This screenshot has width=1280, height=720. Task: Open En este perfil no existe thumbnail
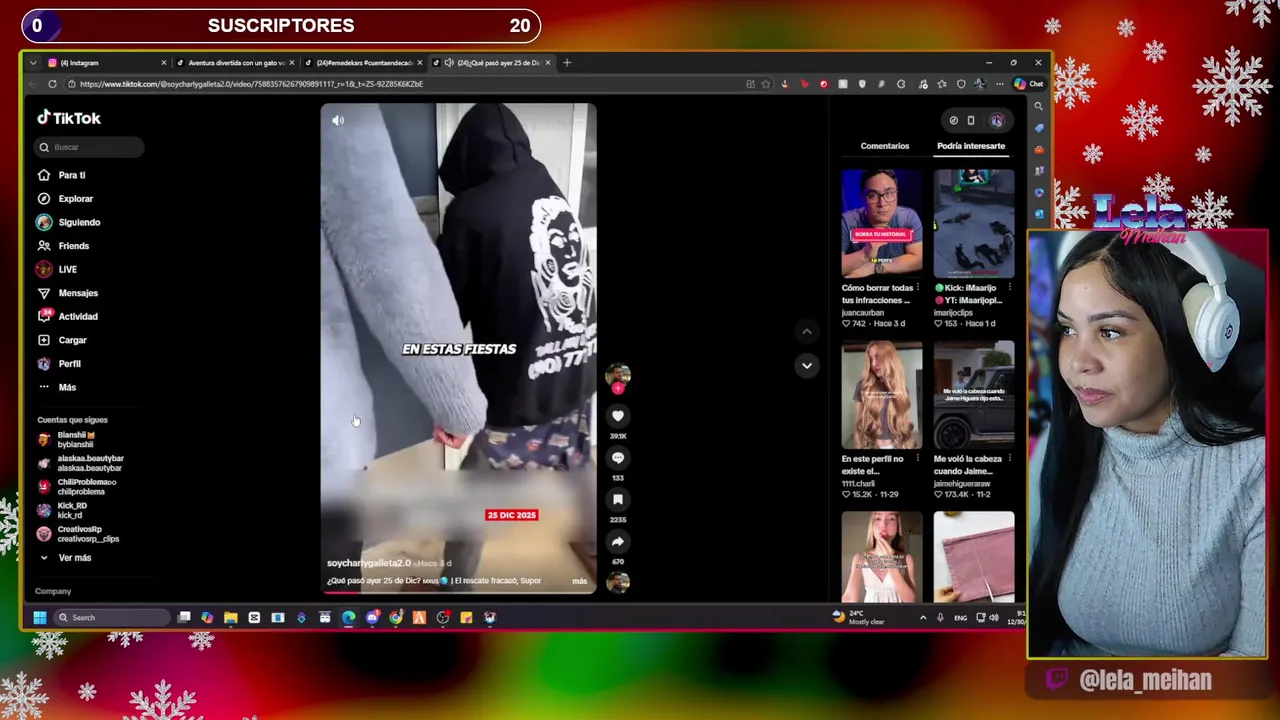(x=882, y=395)
